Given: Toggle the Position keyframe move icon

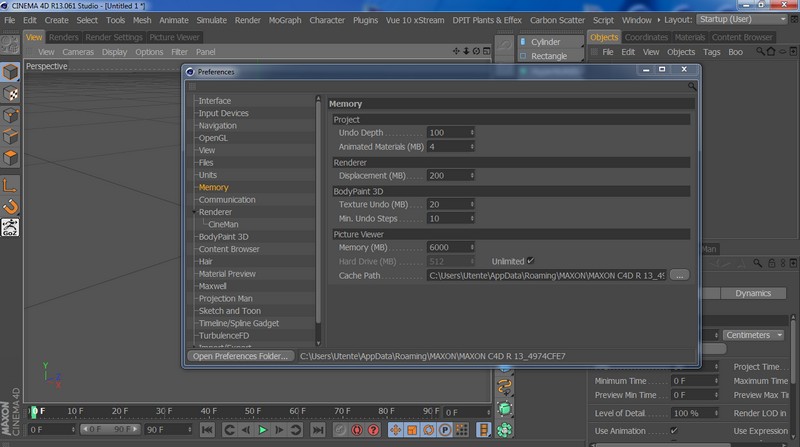Looking at the screenshot, I should coord(395,430).
